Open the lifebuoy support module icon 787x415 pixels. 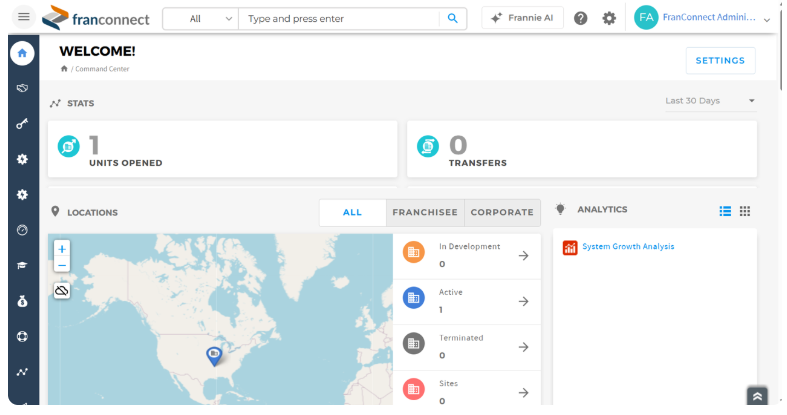(x=22, y=336)
